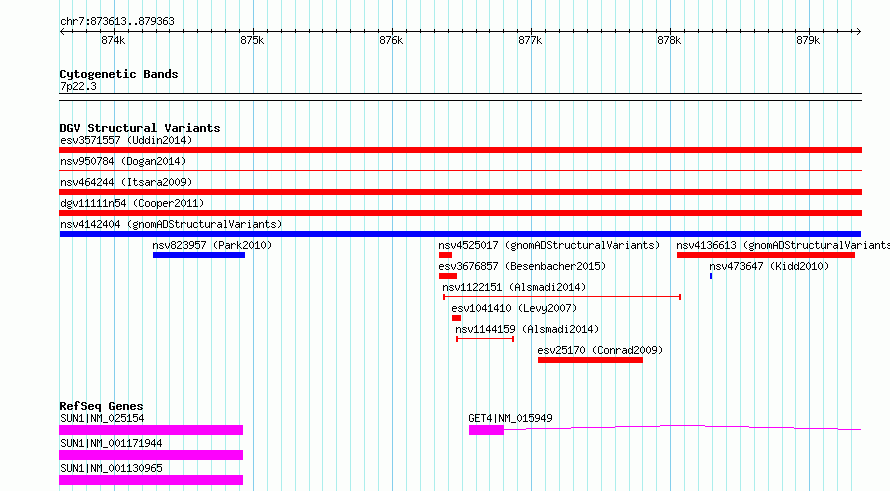The height and width of the screenshot is (491, 890).
Task: Select the magenta bar of SUN1|NM_001130965
Action: tap(151, 480)
